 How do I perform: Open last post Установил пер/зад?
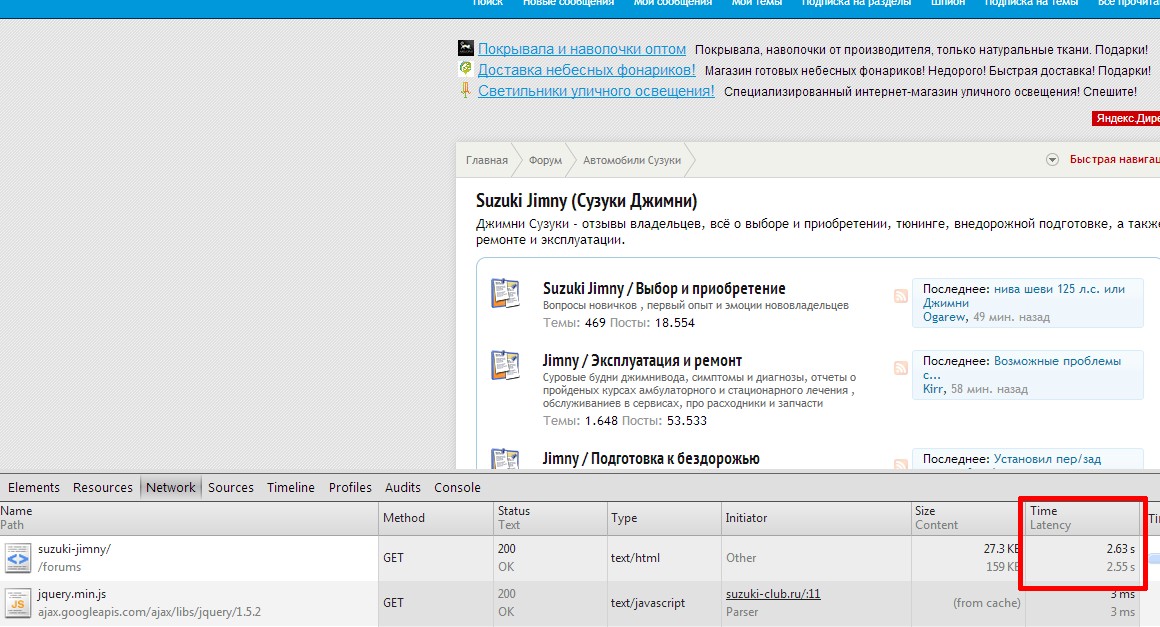coord(1047,459)
